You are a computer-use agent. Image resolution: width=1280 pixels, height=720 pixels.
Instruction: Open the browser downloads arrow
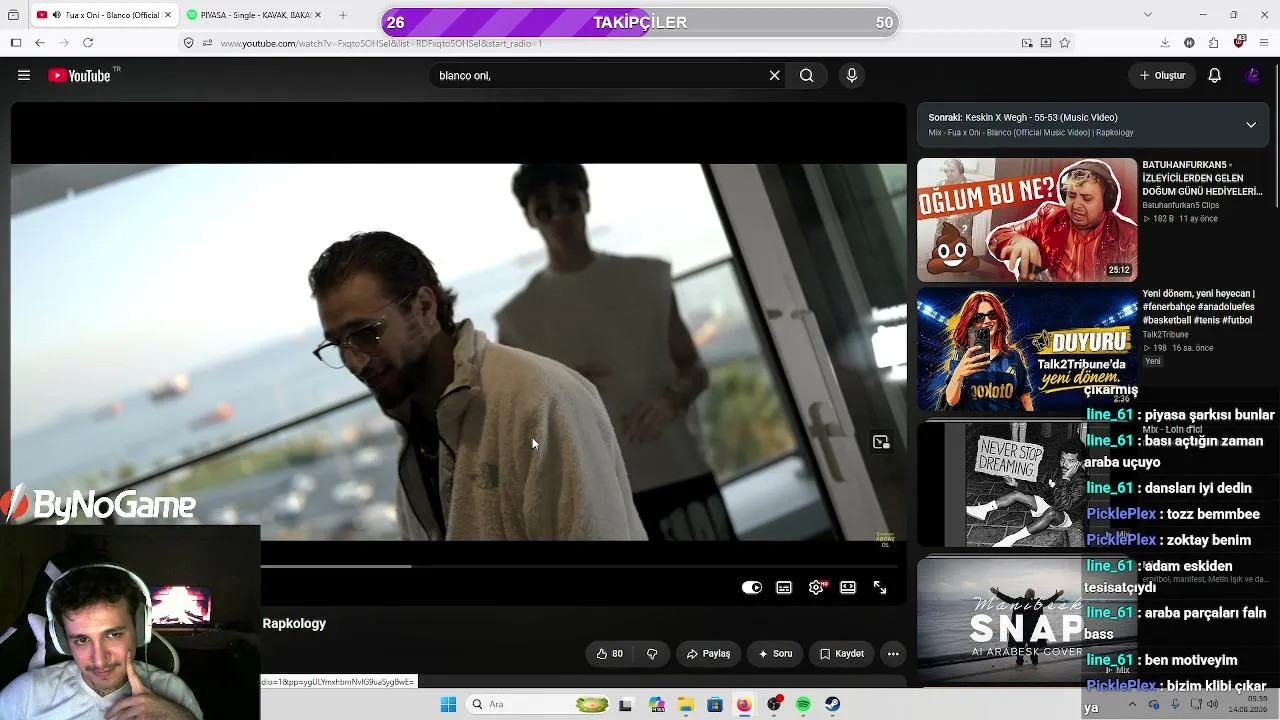pyautogui.click(x=1165, y=43)
